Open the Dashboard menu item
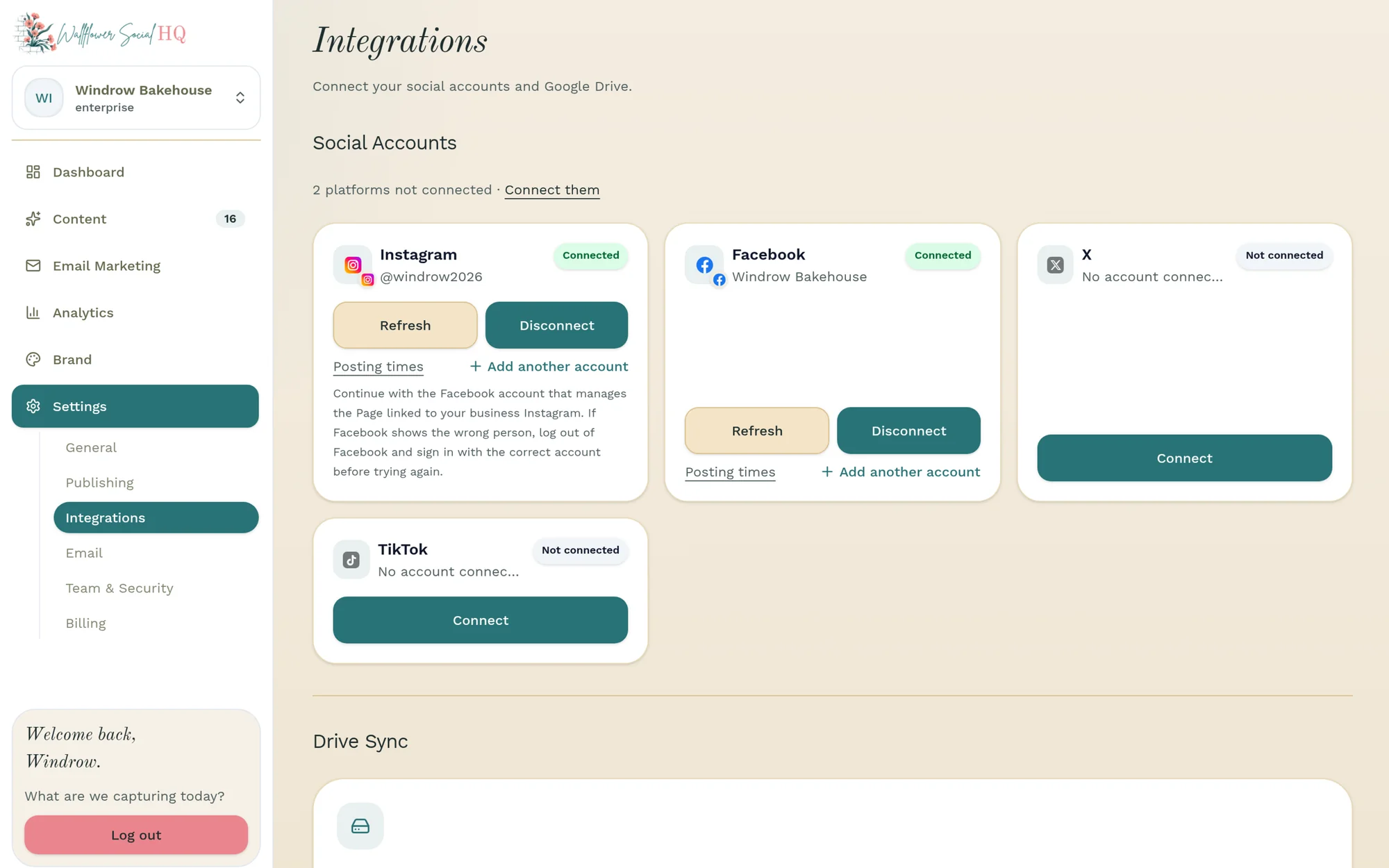Screen dimensions: 1389x868 coord(135,172)
